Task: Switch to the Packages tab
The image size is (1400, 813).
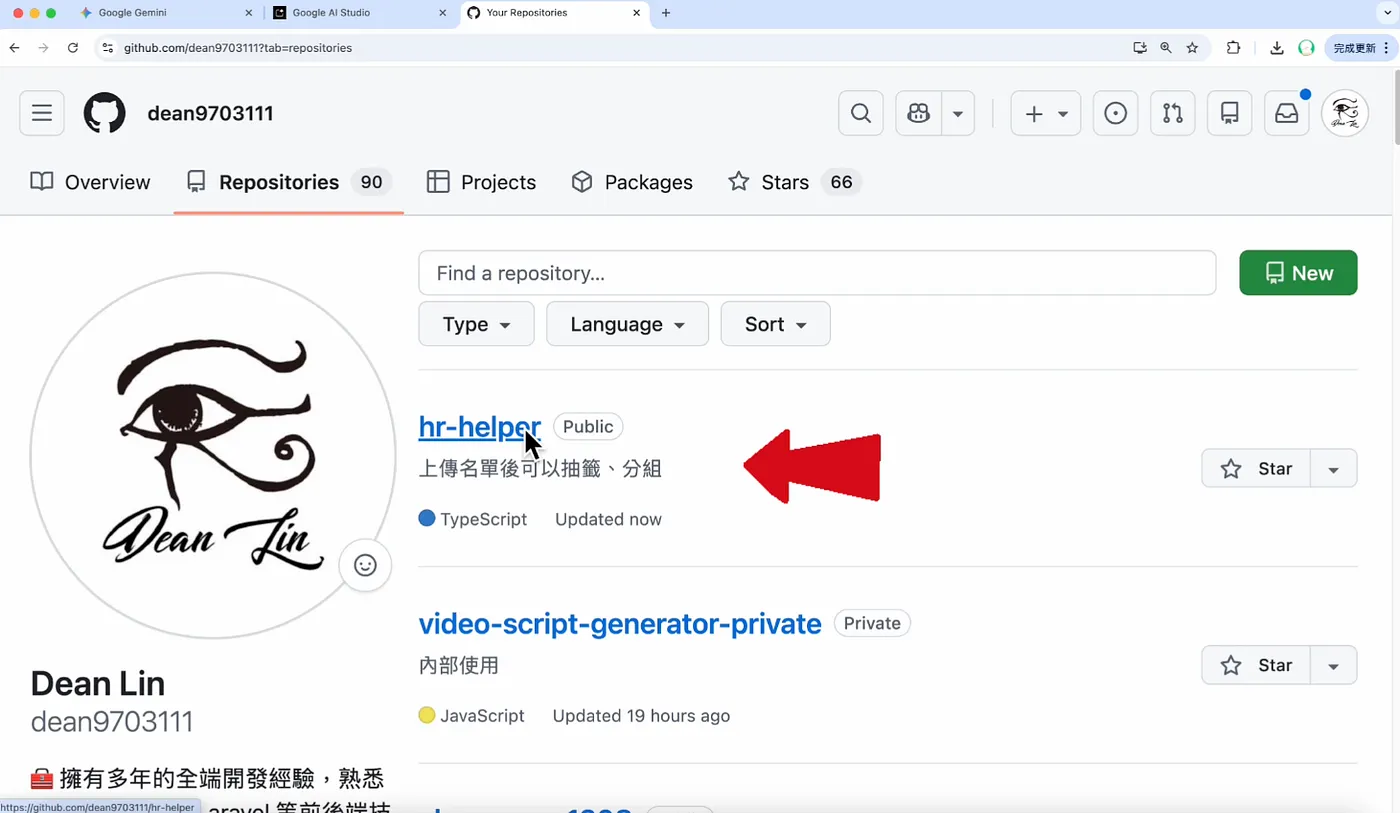Action: pos(632,182)
